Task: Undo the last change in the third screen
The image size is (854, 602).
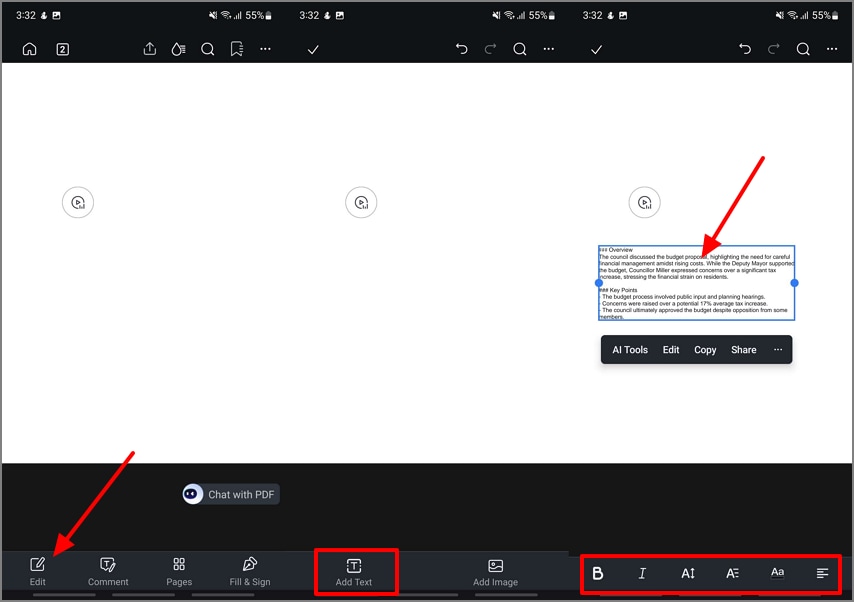Action: (745, 49)
